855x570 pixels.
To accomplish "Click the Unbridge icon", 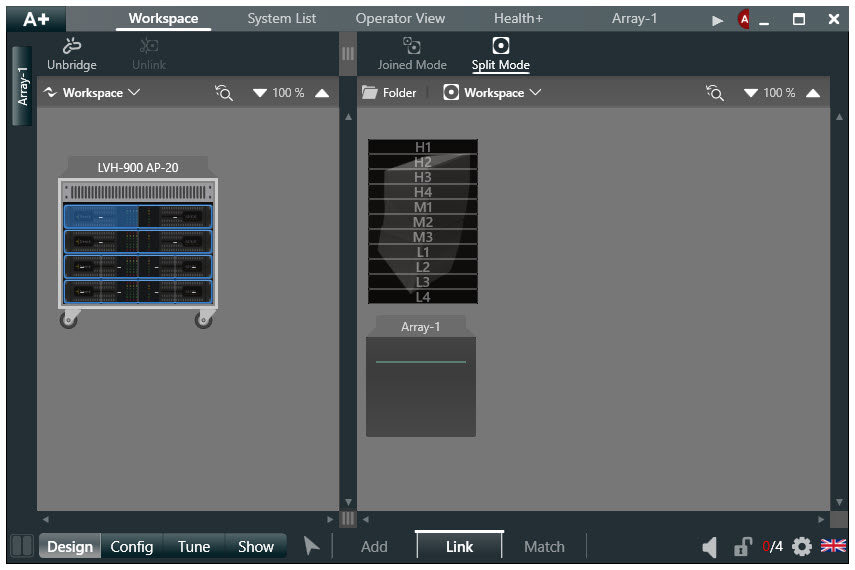I will [71, 46].
